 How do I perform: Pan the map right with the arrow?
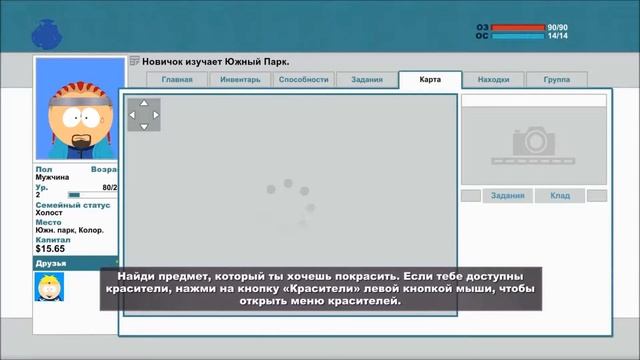[x=156, y=115]
